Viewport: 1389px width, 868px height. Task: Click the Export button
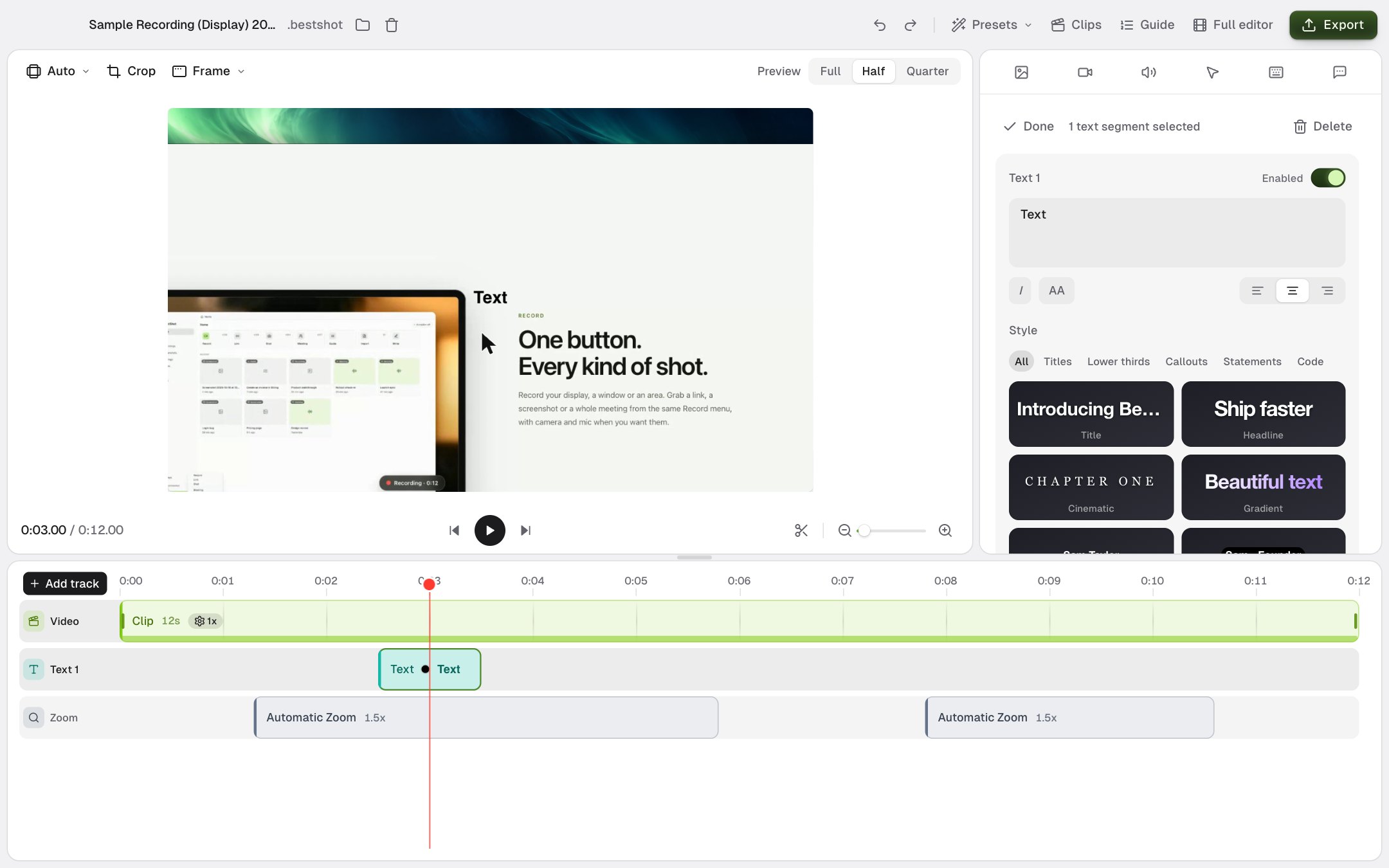click(x=1333, y=25)
